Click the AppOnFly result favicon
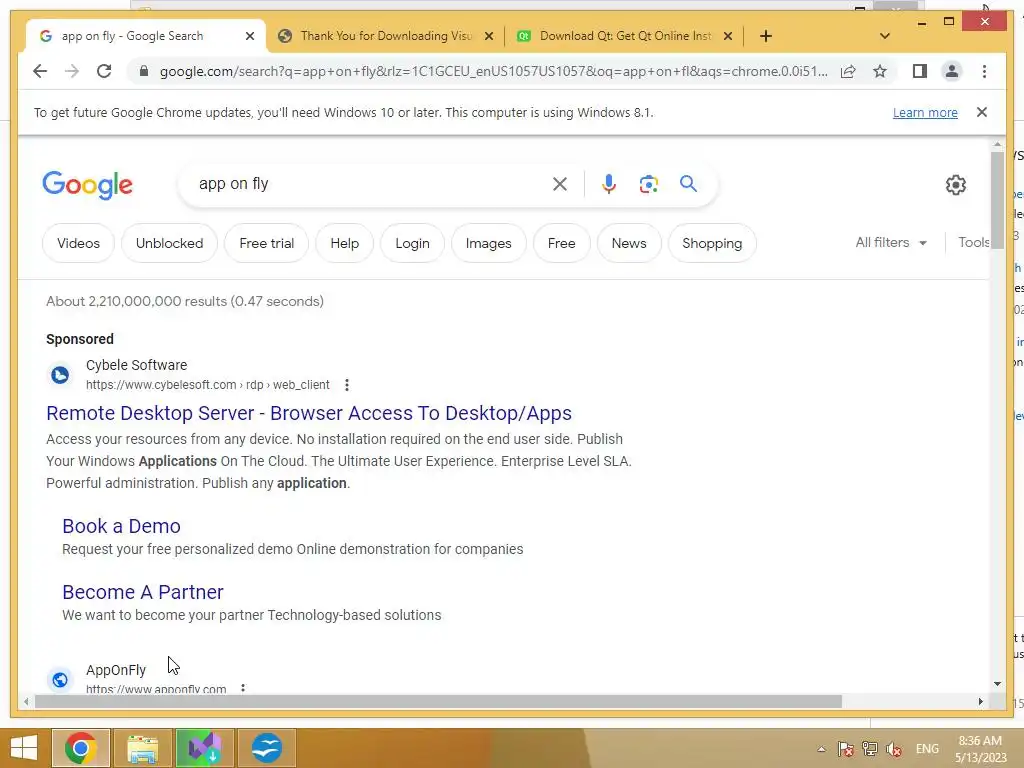The height and width of the screenshot is (768, 1024). [x=60, y=679]
